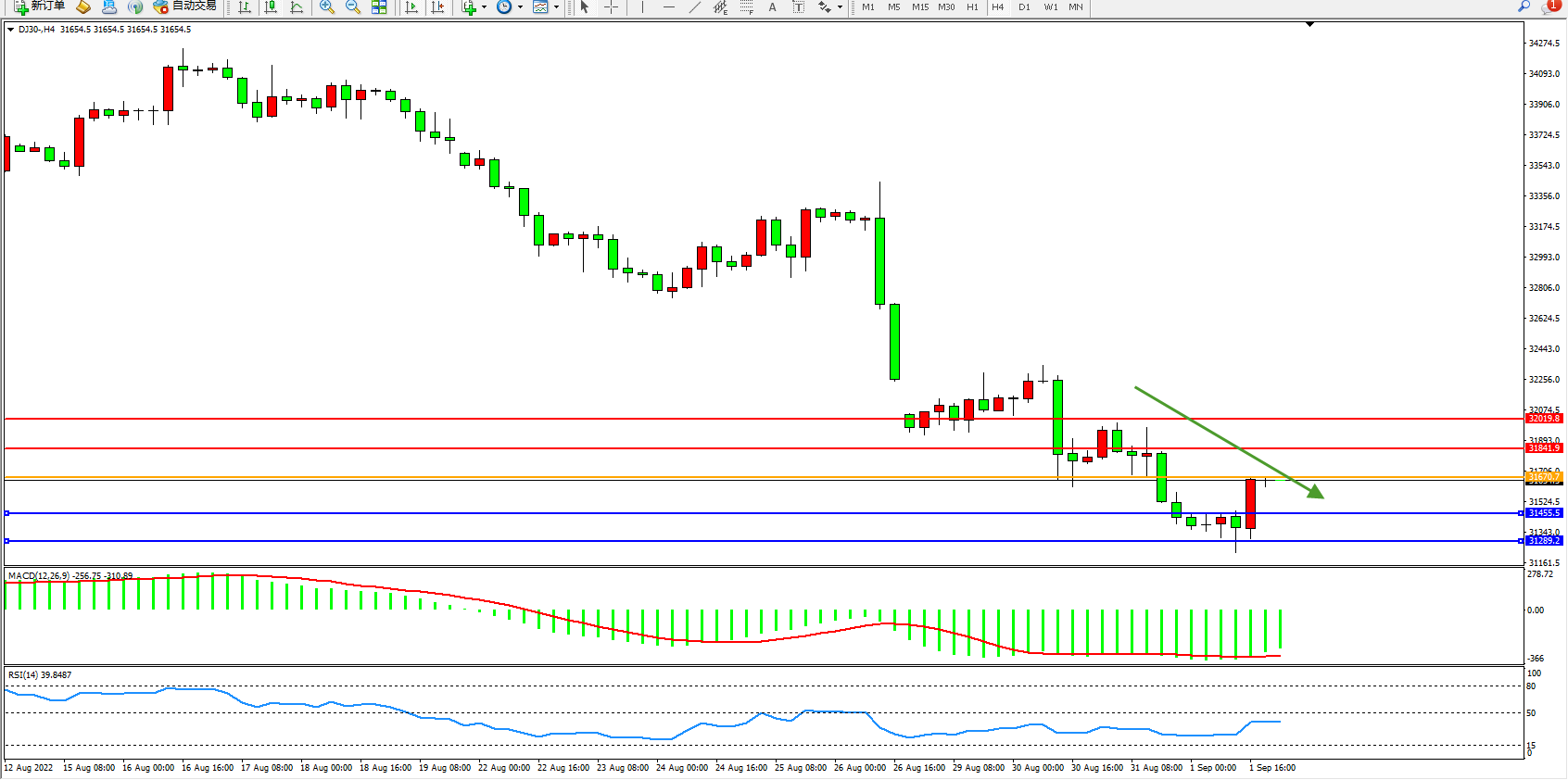Switch to the D1 timeframe
1568x780 pixels.
(1024, 6)
